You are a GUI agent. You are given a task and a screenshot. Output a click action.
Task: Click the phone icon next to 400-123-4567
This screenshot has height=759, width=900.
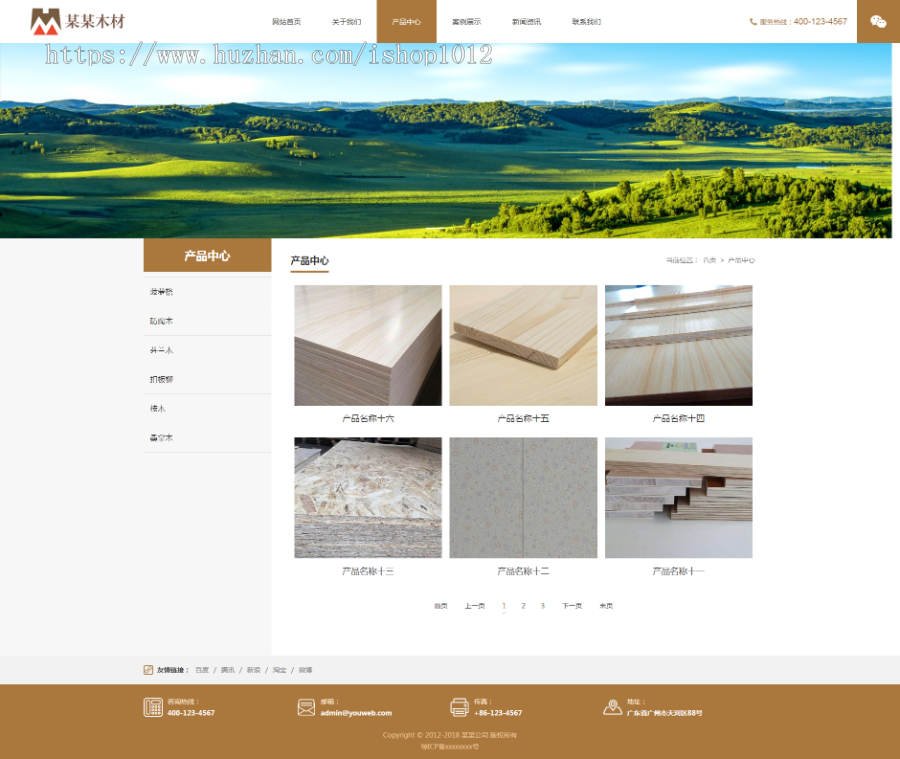point(755,20)
